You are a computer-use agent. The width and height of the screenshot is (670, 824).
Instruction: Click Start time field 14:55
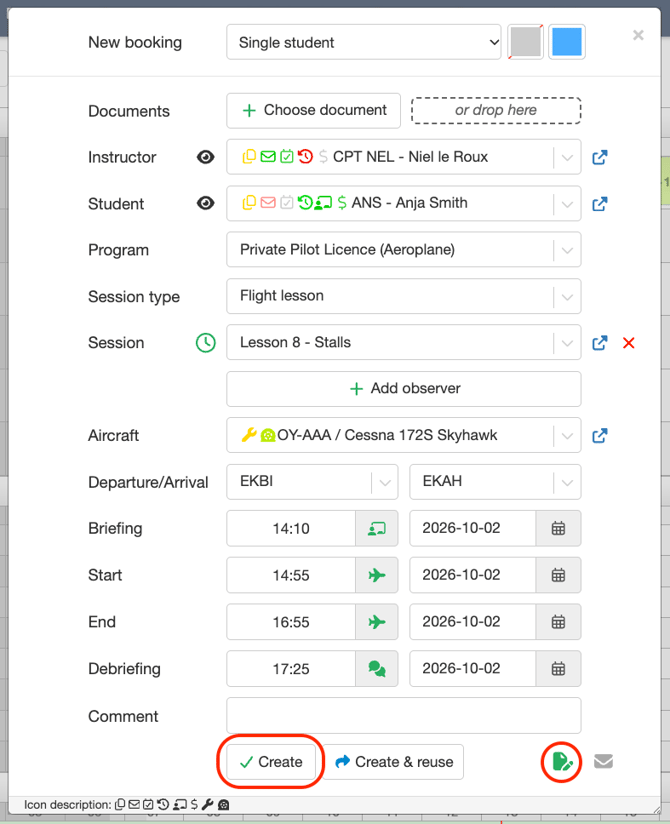[291, 575]
